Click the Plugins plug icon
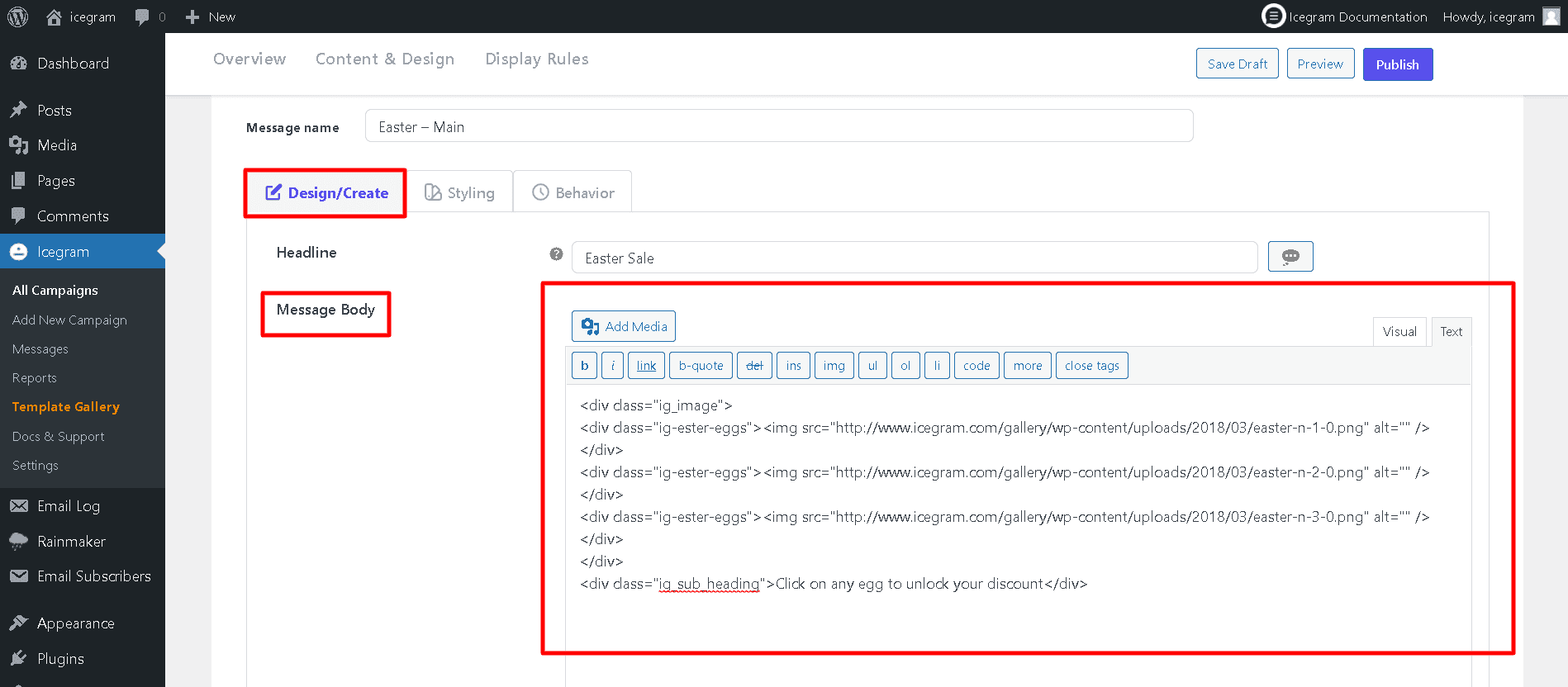 click(x=18, y=658)
